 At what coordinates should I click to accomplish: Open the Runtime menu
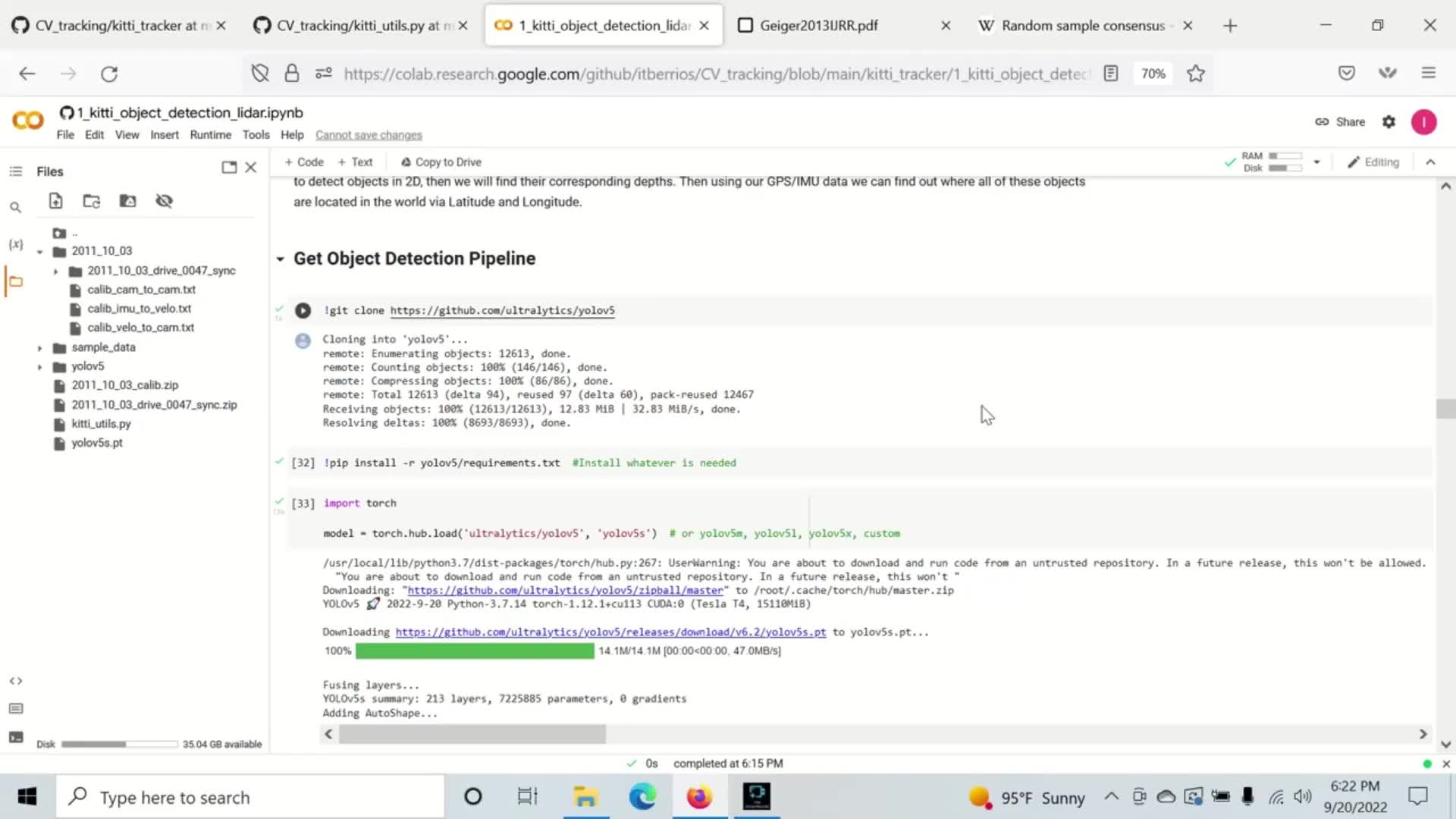coord(210,134)
